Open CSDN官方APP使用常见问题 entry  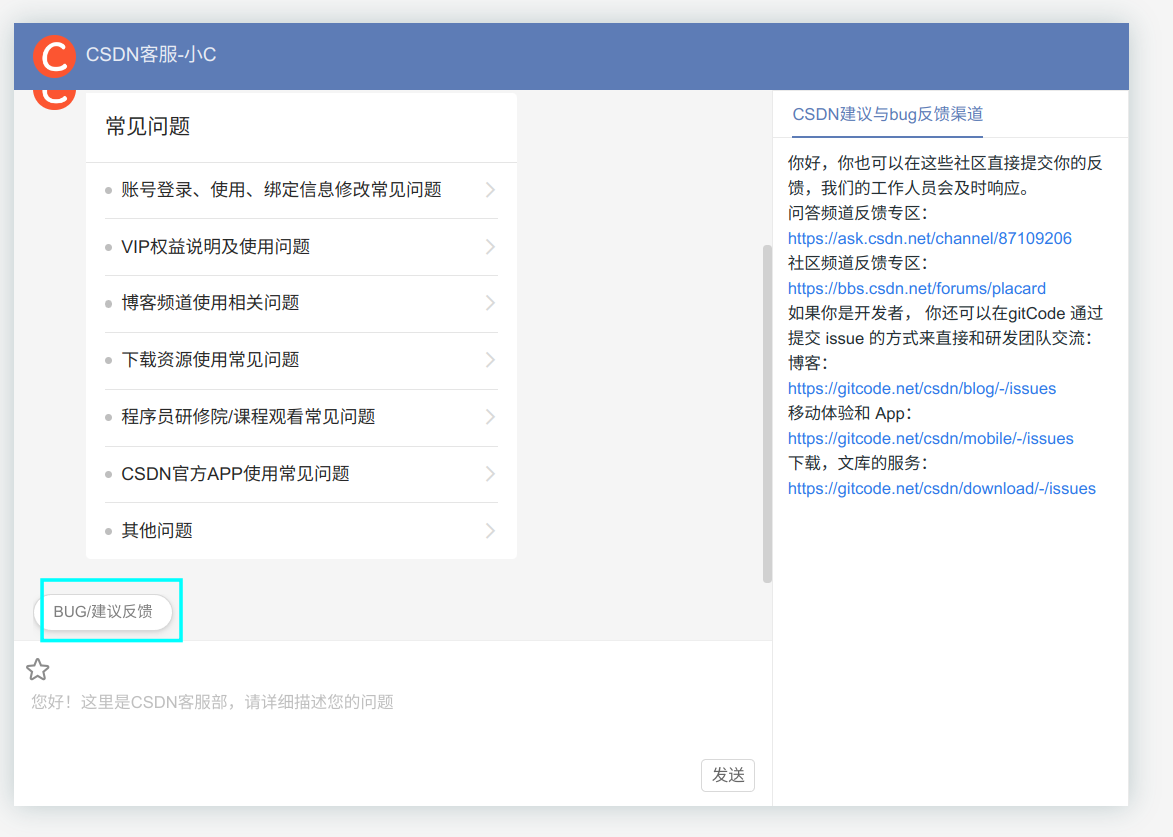pyautogui.click(x=301, y=473)
